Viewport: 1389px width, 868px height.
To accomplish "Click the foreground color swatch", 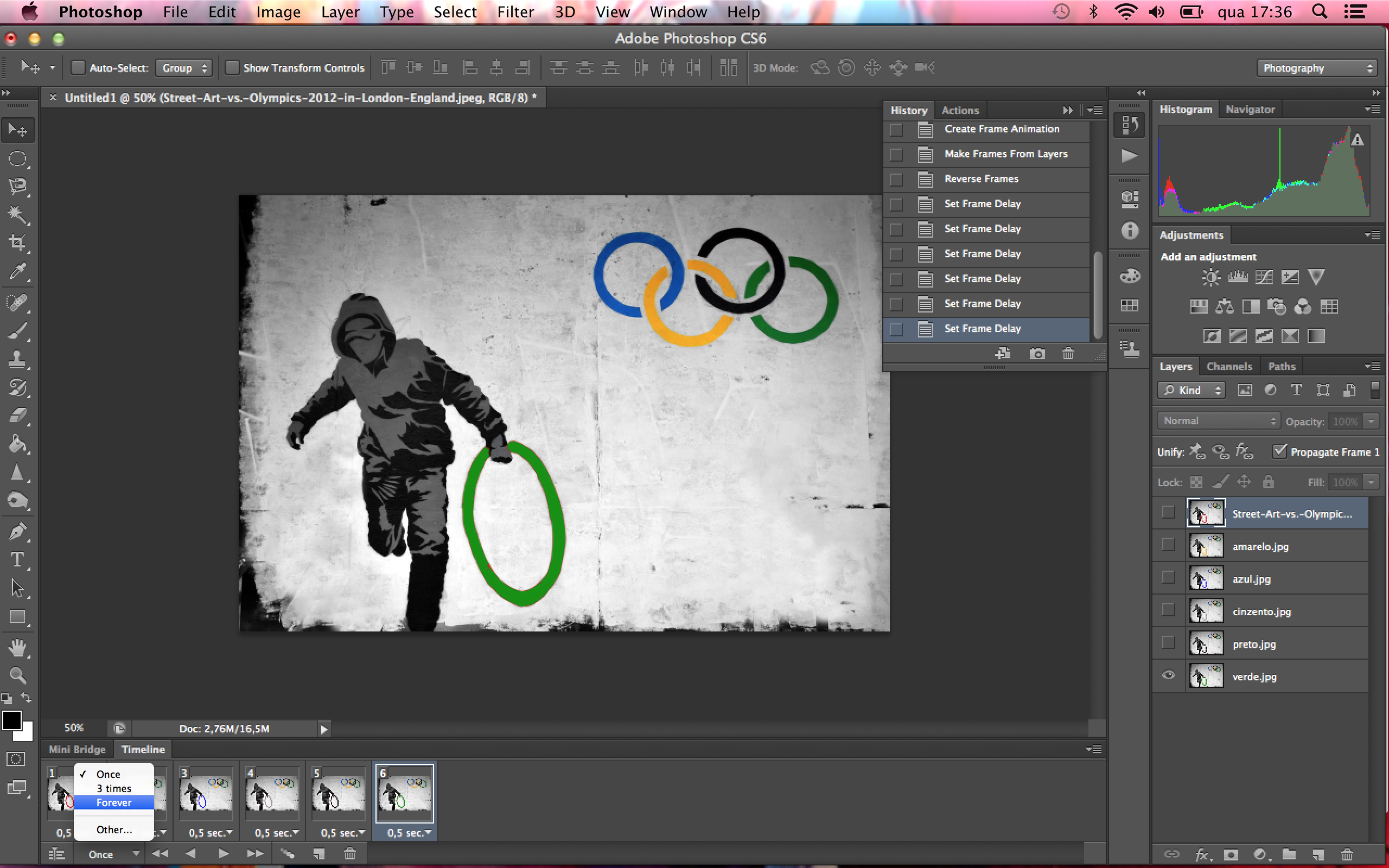I will [11, 720].
